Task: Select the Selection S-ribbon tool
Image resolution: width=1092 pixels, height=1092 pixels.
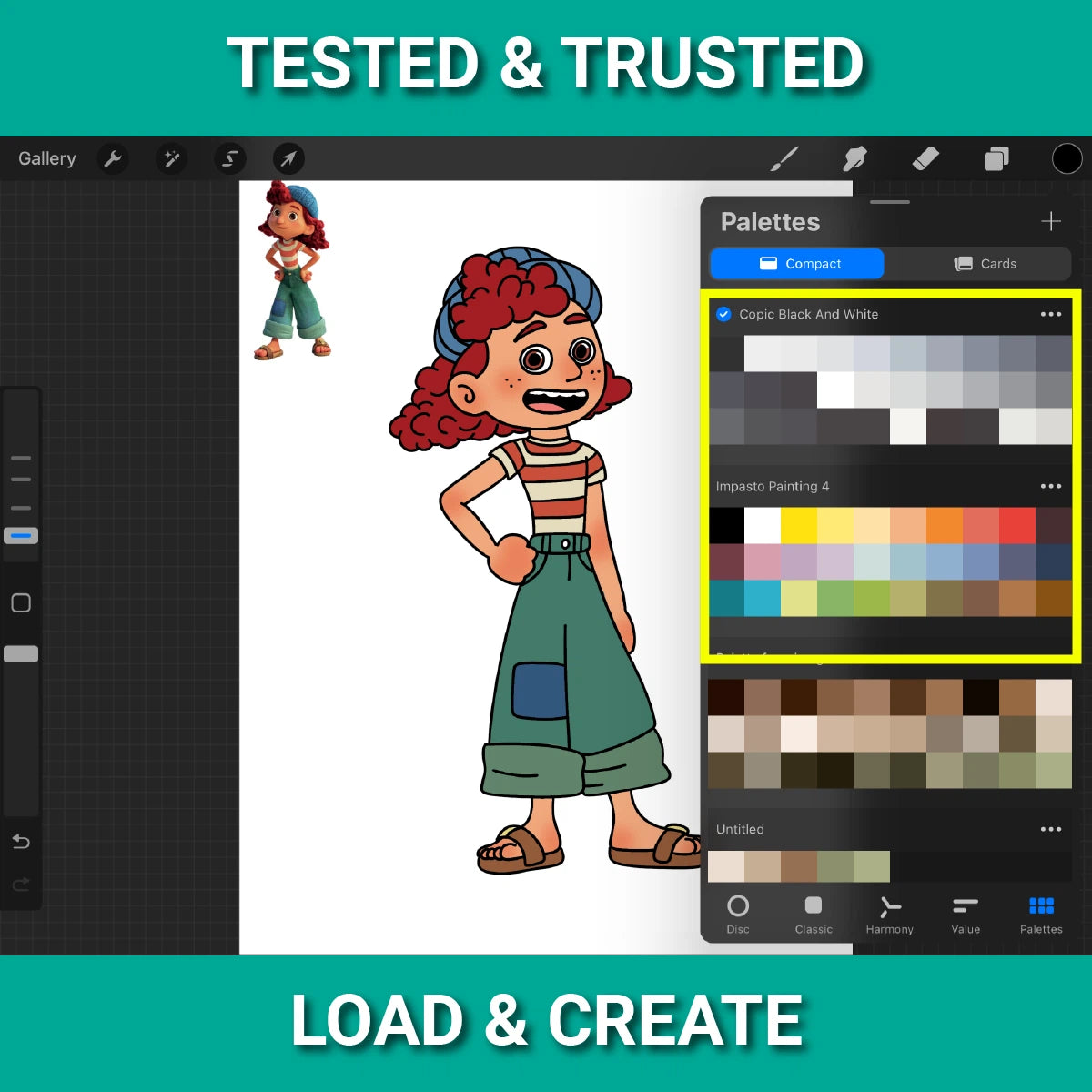Action: (230, 159)
